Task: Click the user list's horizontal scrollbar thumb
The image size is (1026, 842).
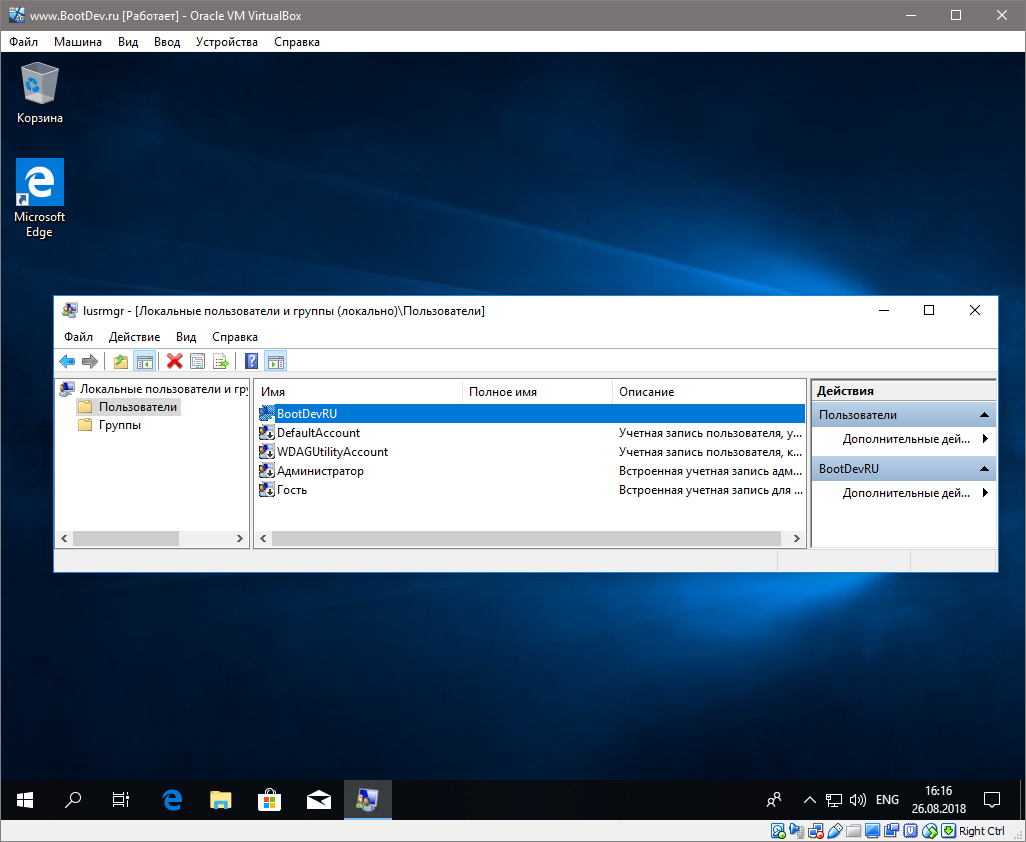Action: click(526, 538)
